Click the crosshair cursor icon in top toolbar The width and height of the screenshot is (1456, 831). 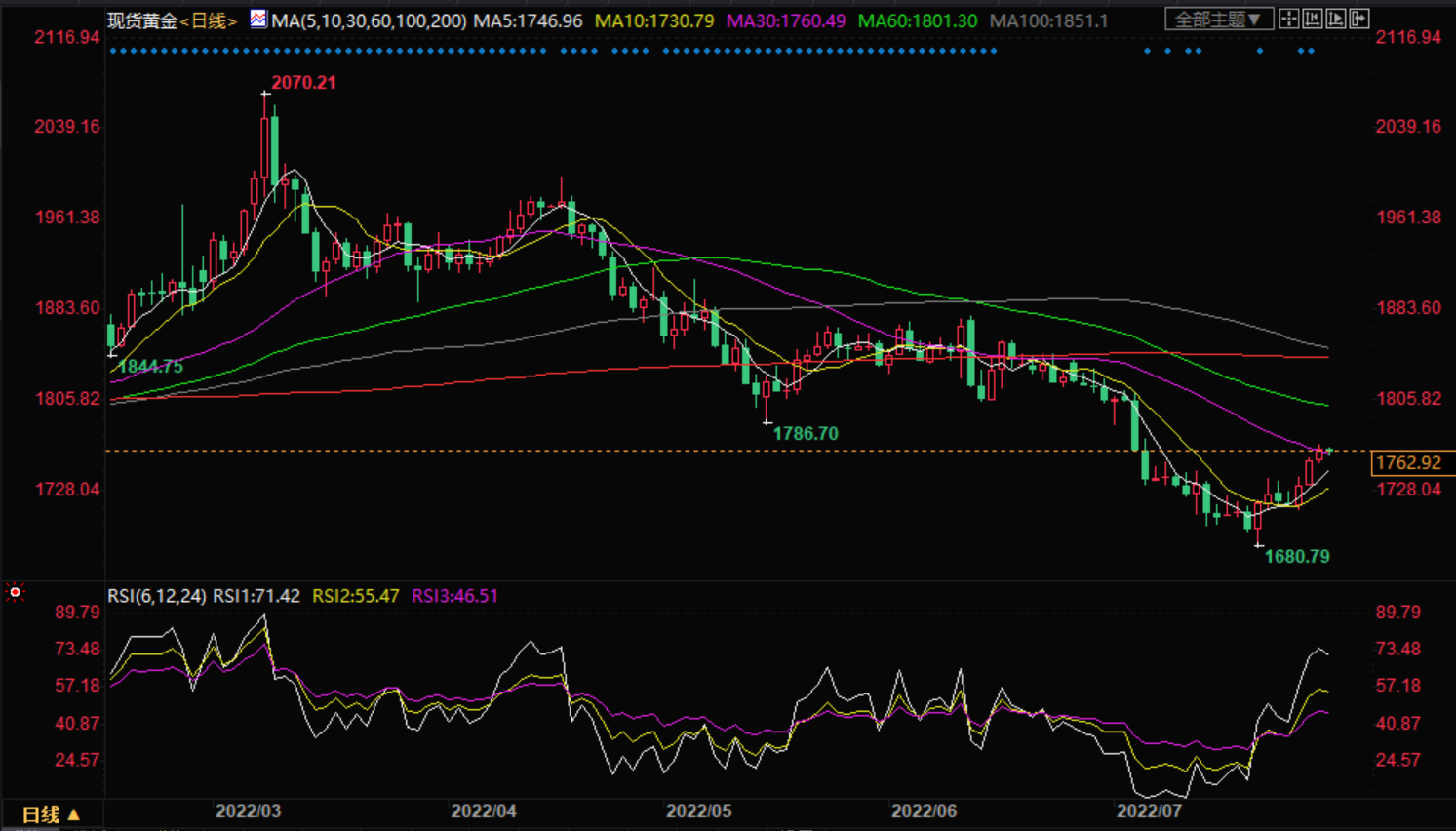tap(1288, 19)
